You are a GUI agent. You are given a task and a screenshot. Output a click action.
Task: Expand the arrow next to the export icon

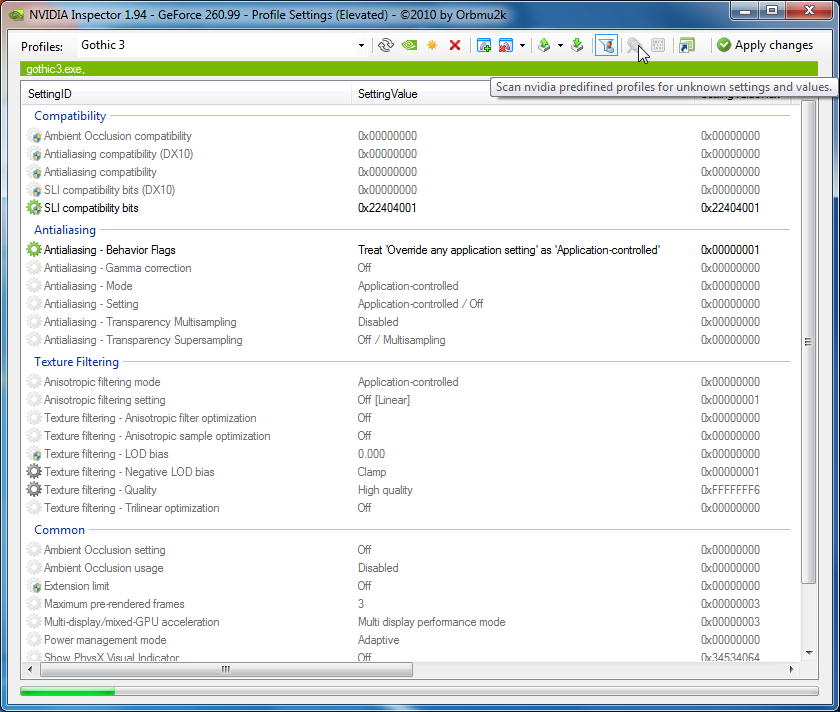[560, 45]
